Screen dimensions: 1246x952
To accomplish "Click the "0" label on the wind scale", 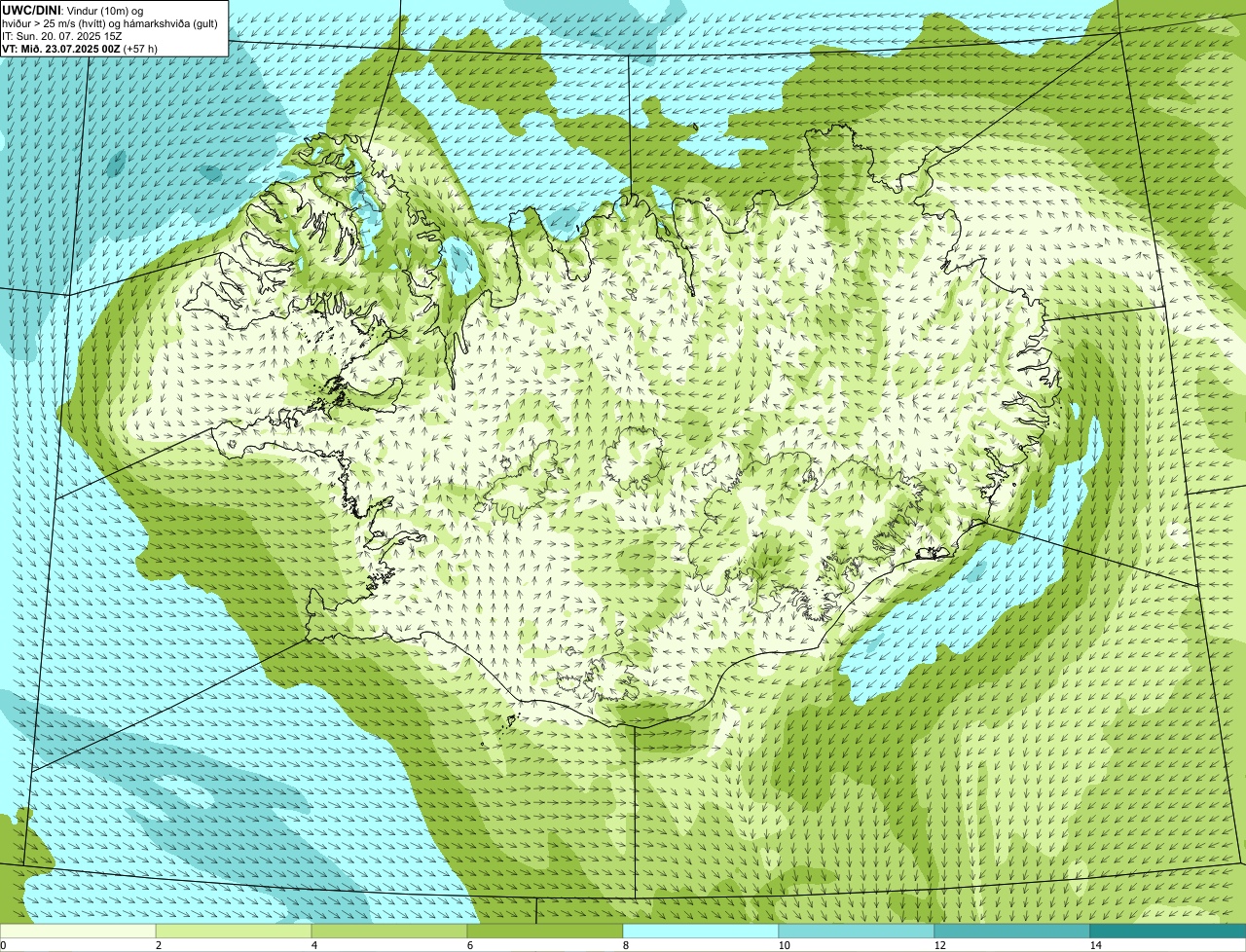I will [x=3, y=945].
